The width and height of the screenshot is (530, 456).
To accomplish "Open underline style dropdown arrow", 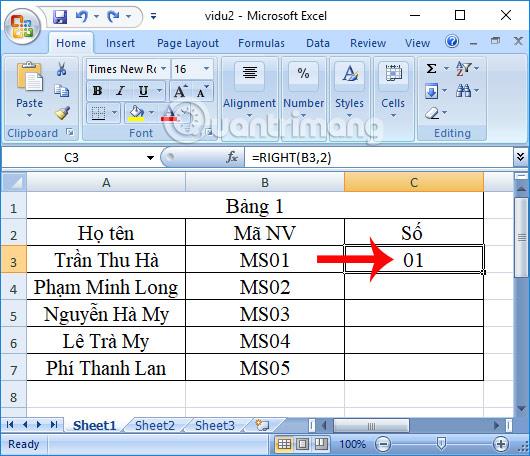I will coord(159,91).
